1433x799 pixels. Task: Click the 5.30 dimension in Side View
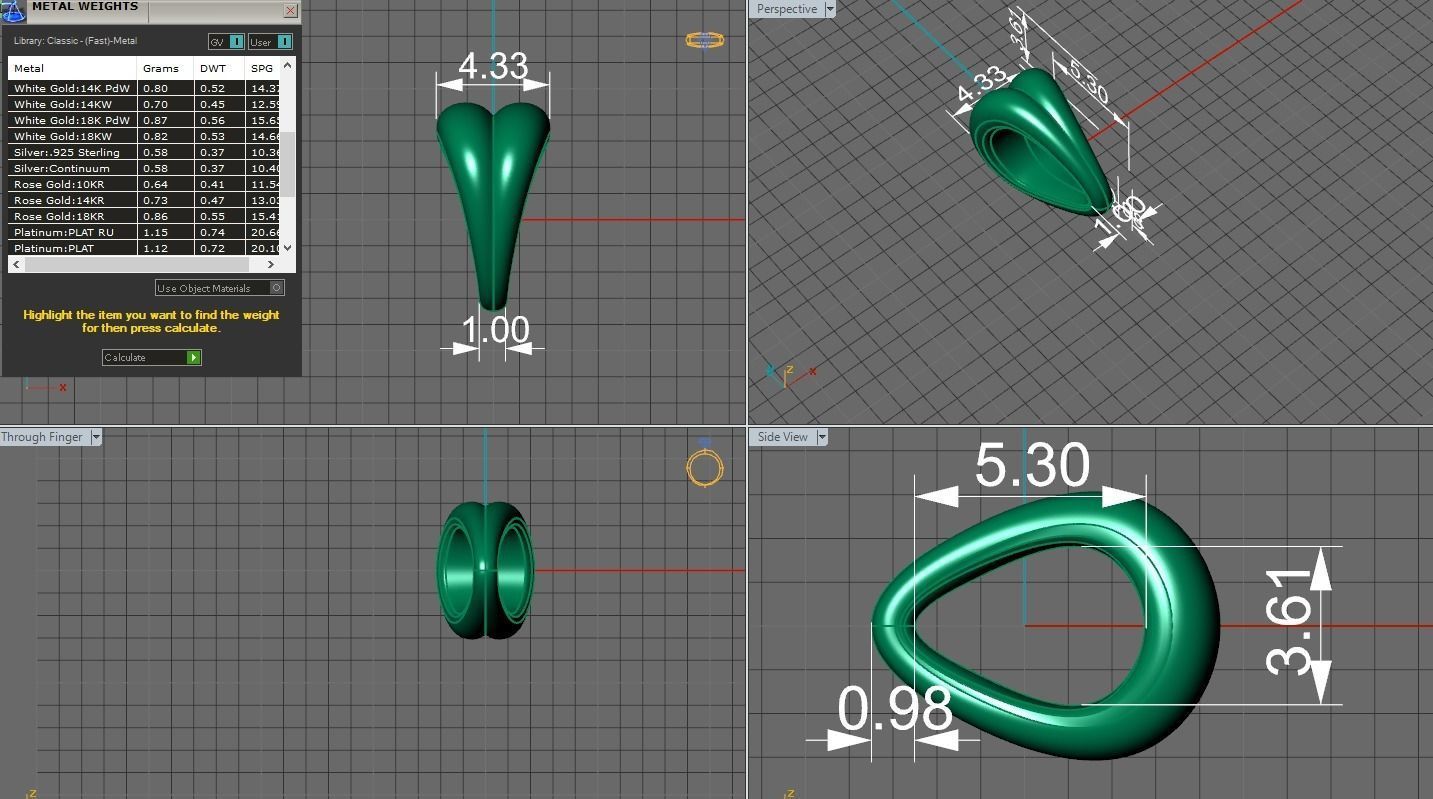click(x=1032, y=466)
